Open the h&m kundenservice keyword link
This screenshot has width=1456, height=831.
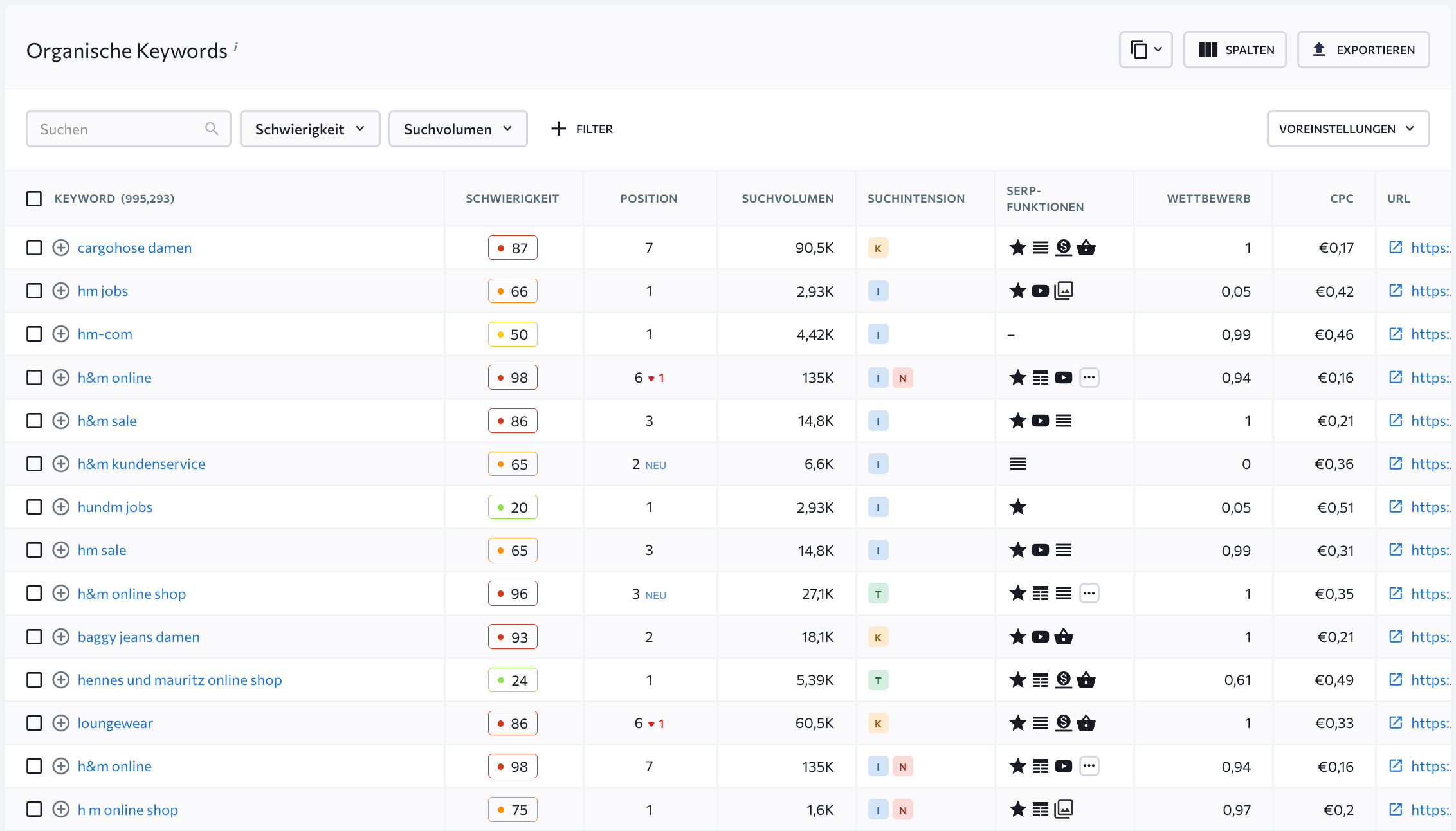tap(141, 464)
